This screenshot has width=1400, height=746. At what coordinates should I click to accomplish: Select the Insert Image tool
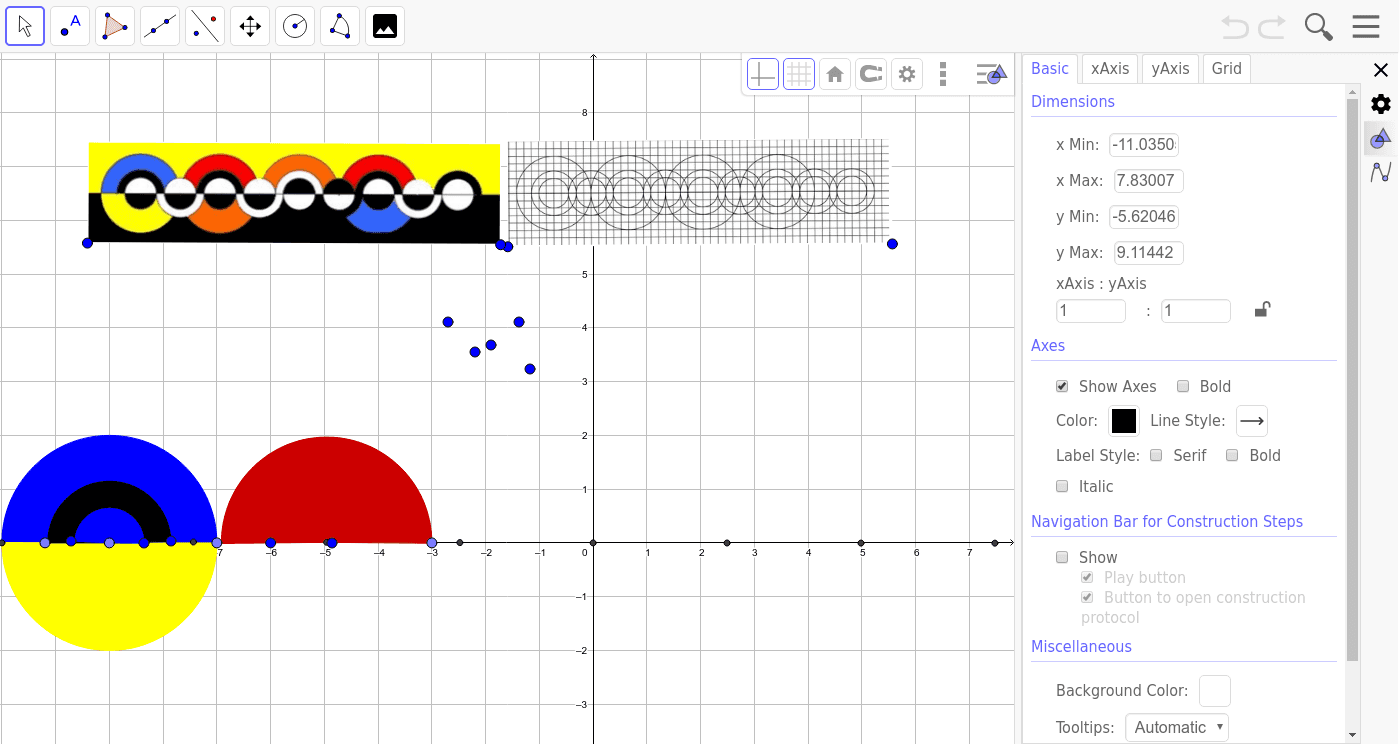point(385,26)
